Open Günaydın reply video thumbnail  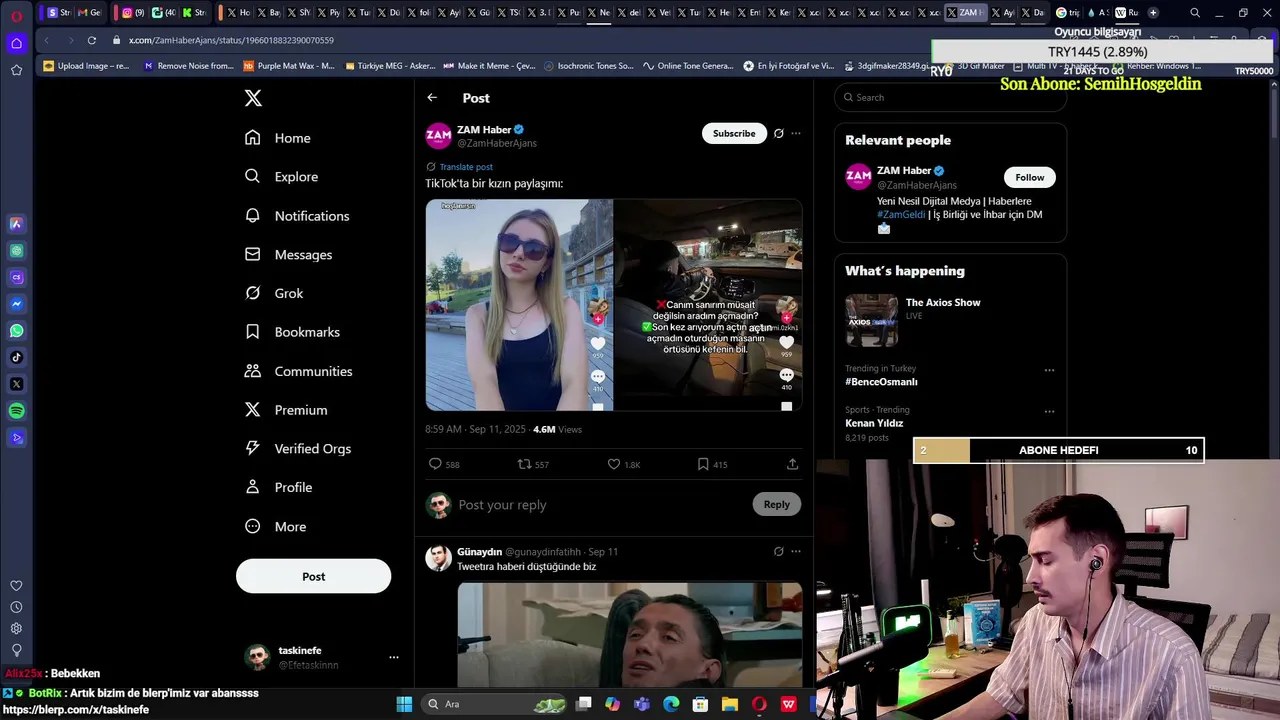coord(630,635)
